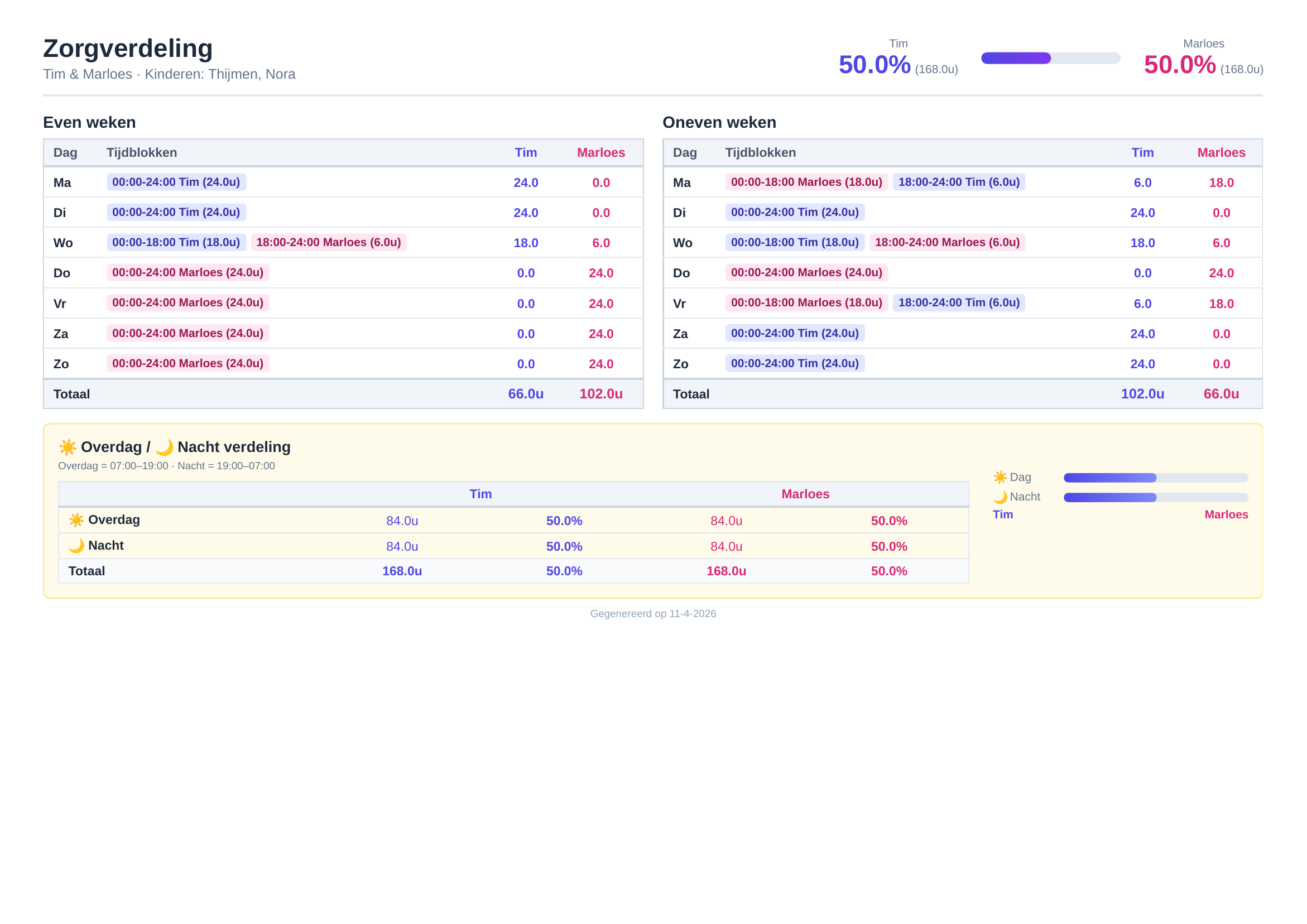The height and width of the screenshot is (924, 1307).
Task: Click Even weken Wo block 18:00-24:00 Marloes
Action: (x=329, y=243)
